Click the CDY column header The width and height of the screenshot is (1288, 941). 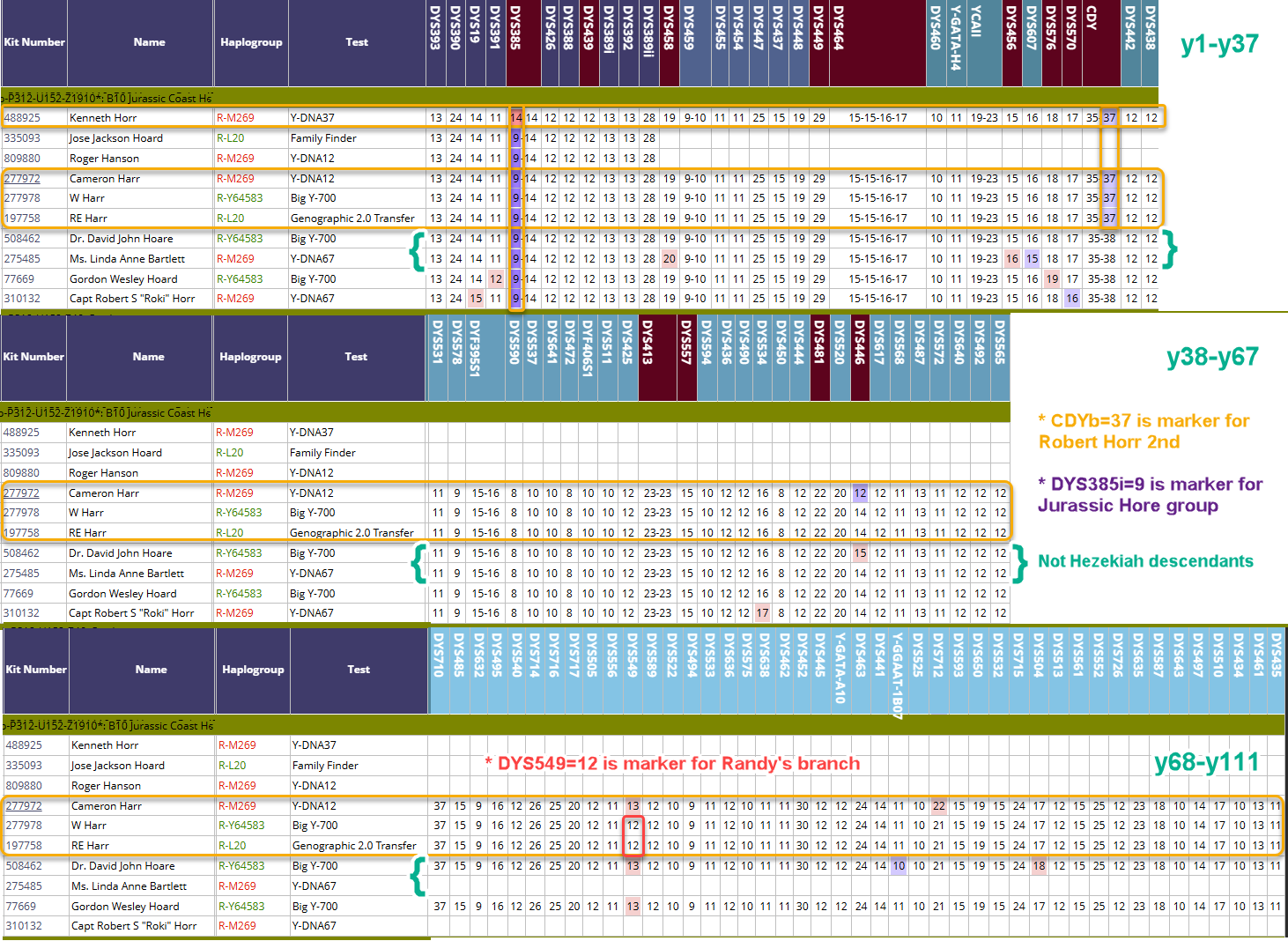click(x=1092, y=42)
